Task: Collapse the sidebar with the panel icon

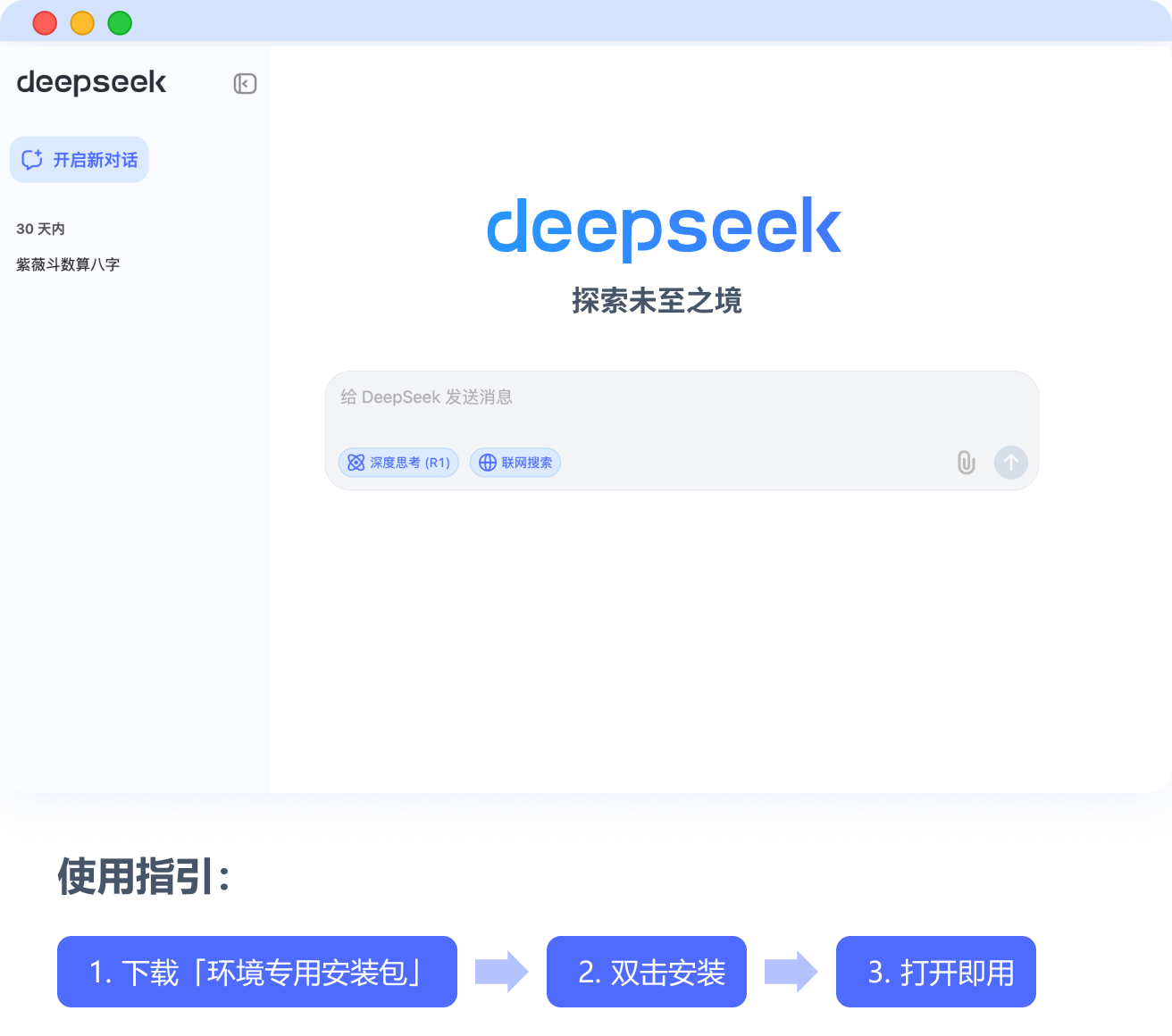Action: pos(245,84)
